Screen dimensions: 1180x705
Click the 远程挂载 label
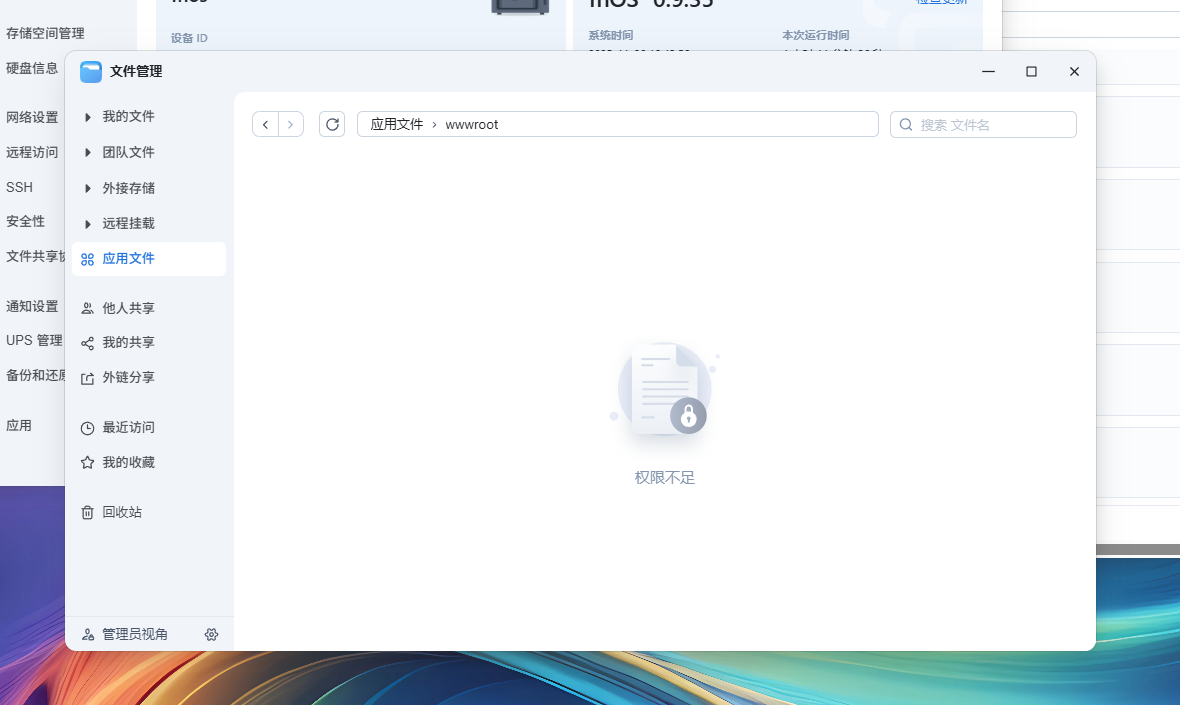pyautogui.click(x=129, y=223)
